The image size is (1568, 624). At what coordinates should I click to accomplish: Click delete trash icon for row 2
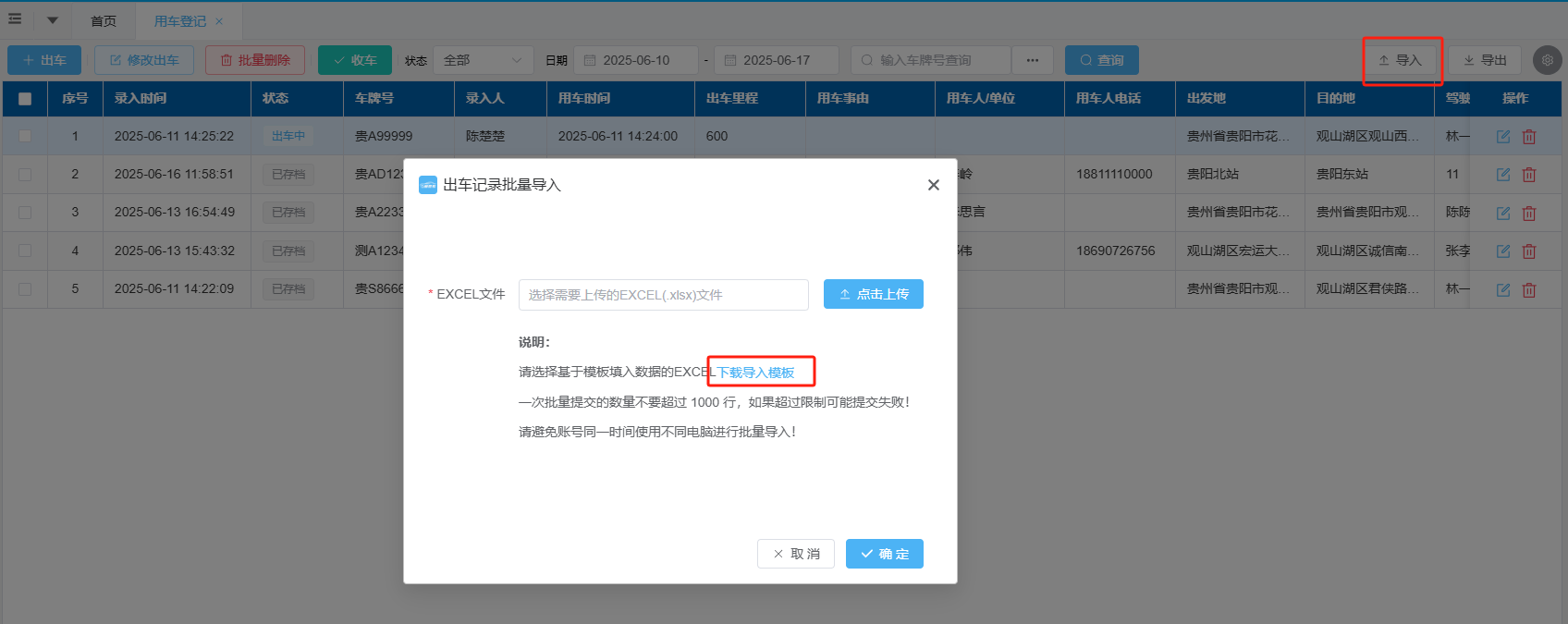coord(1529,175)
